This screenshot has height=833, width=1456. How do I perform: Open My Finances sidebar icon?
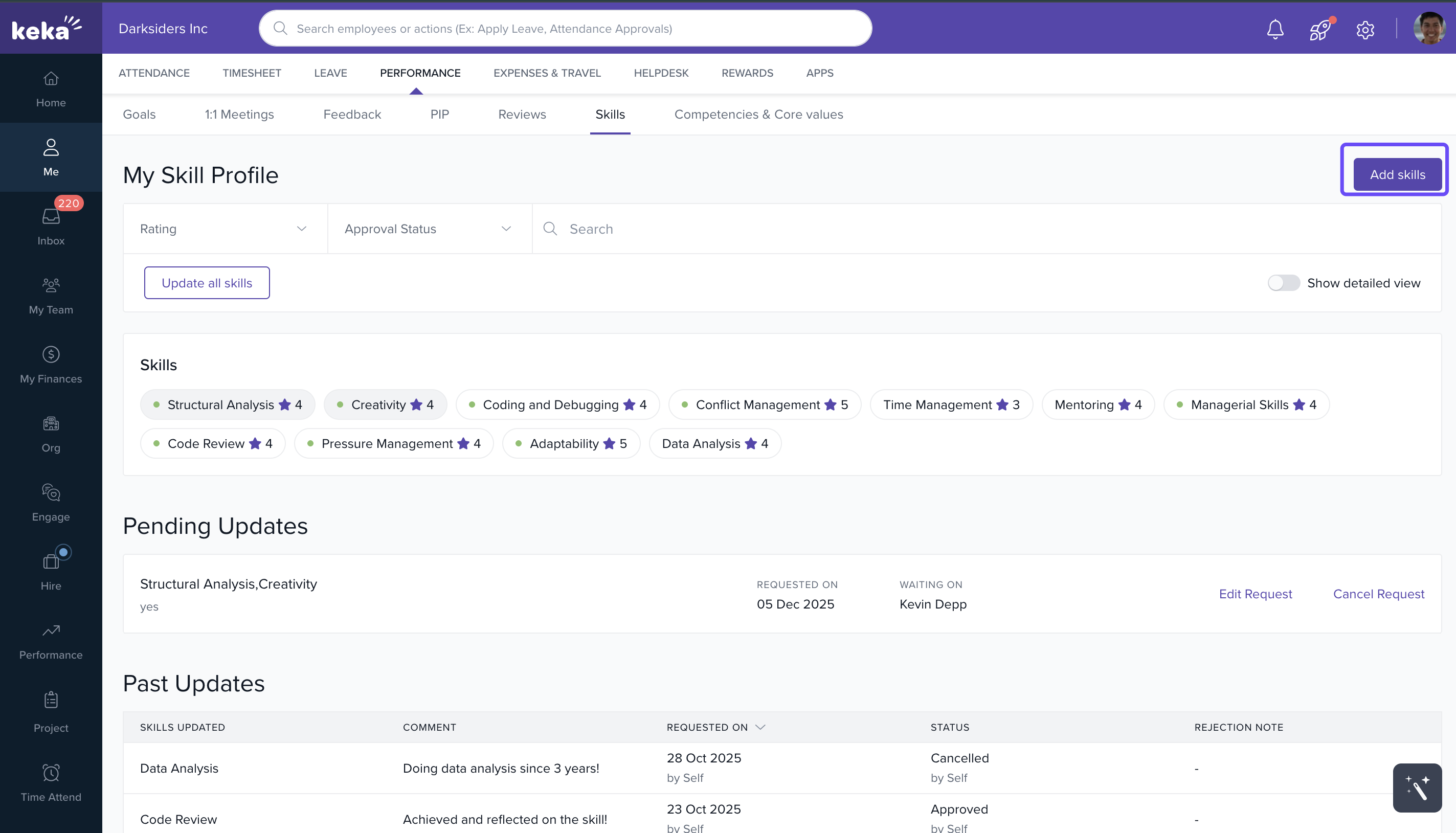pos(51,365)
